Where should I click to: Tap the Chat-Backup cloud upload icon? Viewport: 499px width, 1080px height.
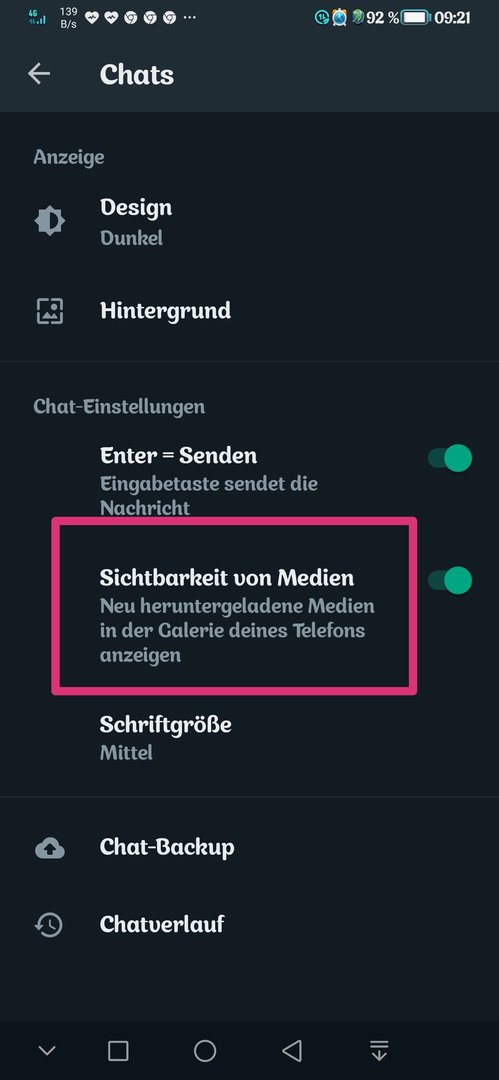coord(50,848)
